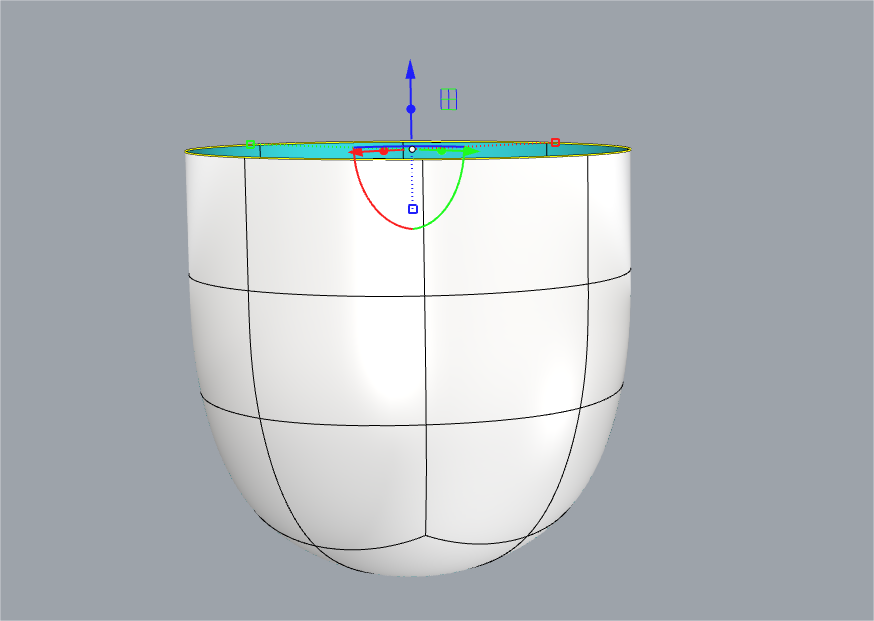
Task: Click the red rotation arc
Action: click(x=372, y=203)
